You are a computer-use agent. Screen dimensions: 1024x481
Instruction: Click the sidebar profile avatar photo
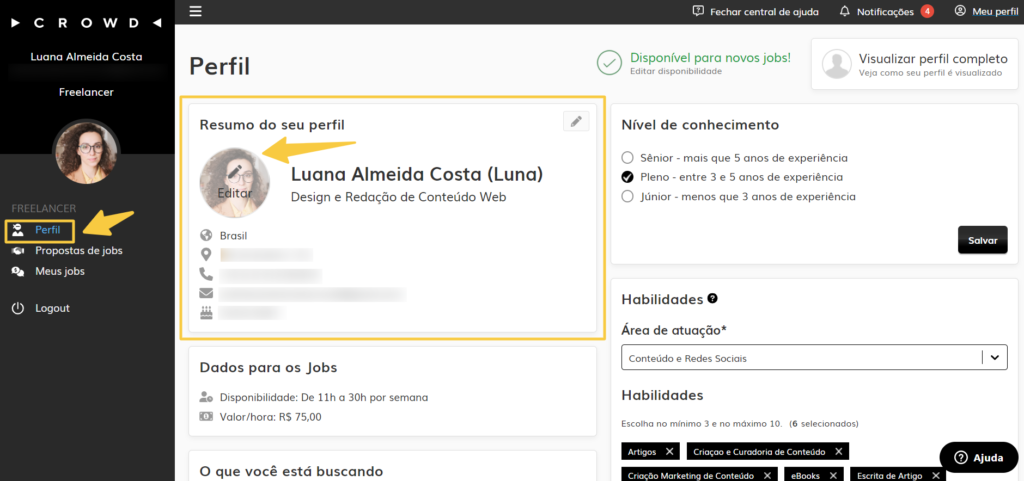tap(86, 153)
